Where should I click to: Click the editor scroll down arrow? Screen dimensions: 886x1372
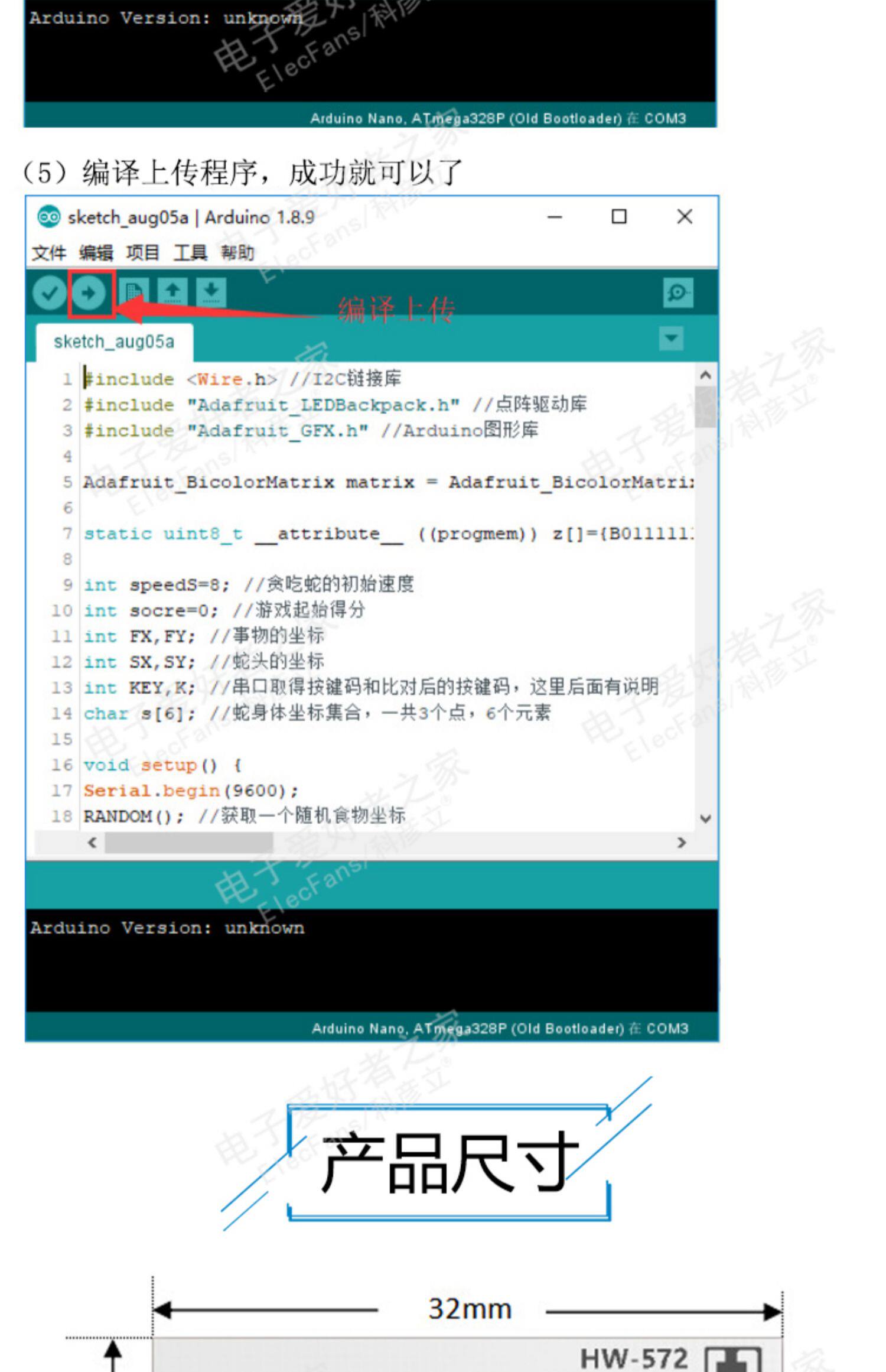[x=705, y=819]
